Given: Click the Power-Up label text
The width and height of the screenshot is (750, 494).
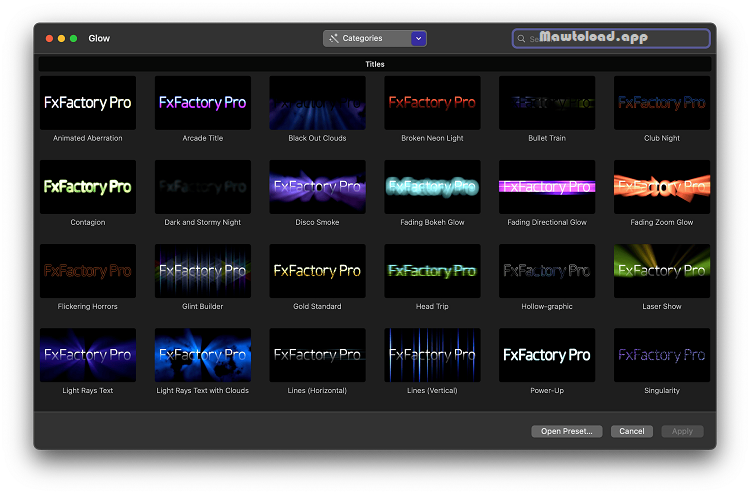Looking at the screenshot, I should pyautogui.click(x=547, y=391).
